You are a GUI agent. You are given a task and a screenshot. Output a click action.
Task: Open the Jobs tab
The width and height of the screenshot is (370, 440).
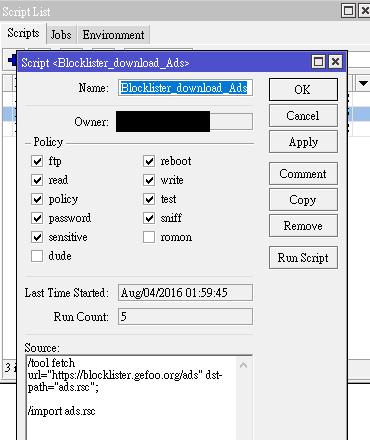(x=61, y=35)
